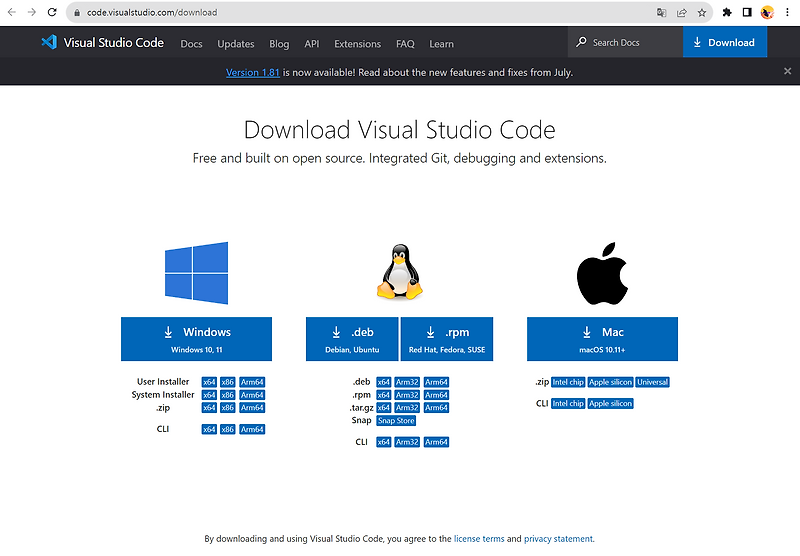Screen dimensions: 800x556
Task: Choose Windows .zip Arm64
Action: [x=252, y=408]
